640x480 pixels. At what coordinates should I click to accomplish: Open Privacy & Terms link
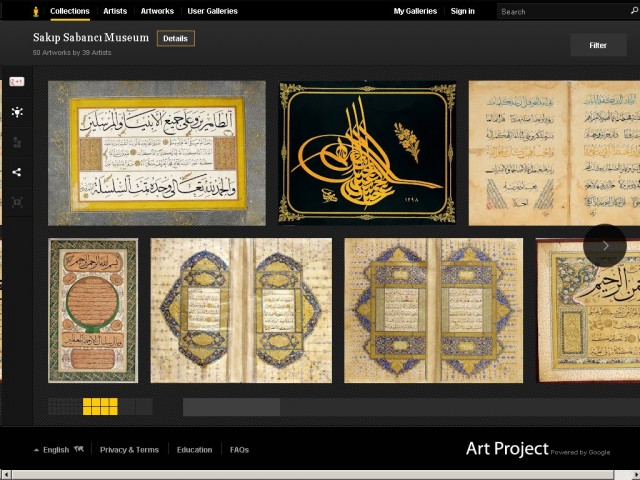(129, 450)
